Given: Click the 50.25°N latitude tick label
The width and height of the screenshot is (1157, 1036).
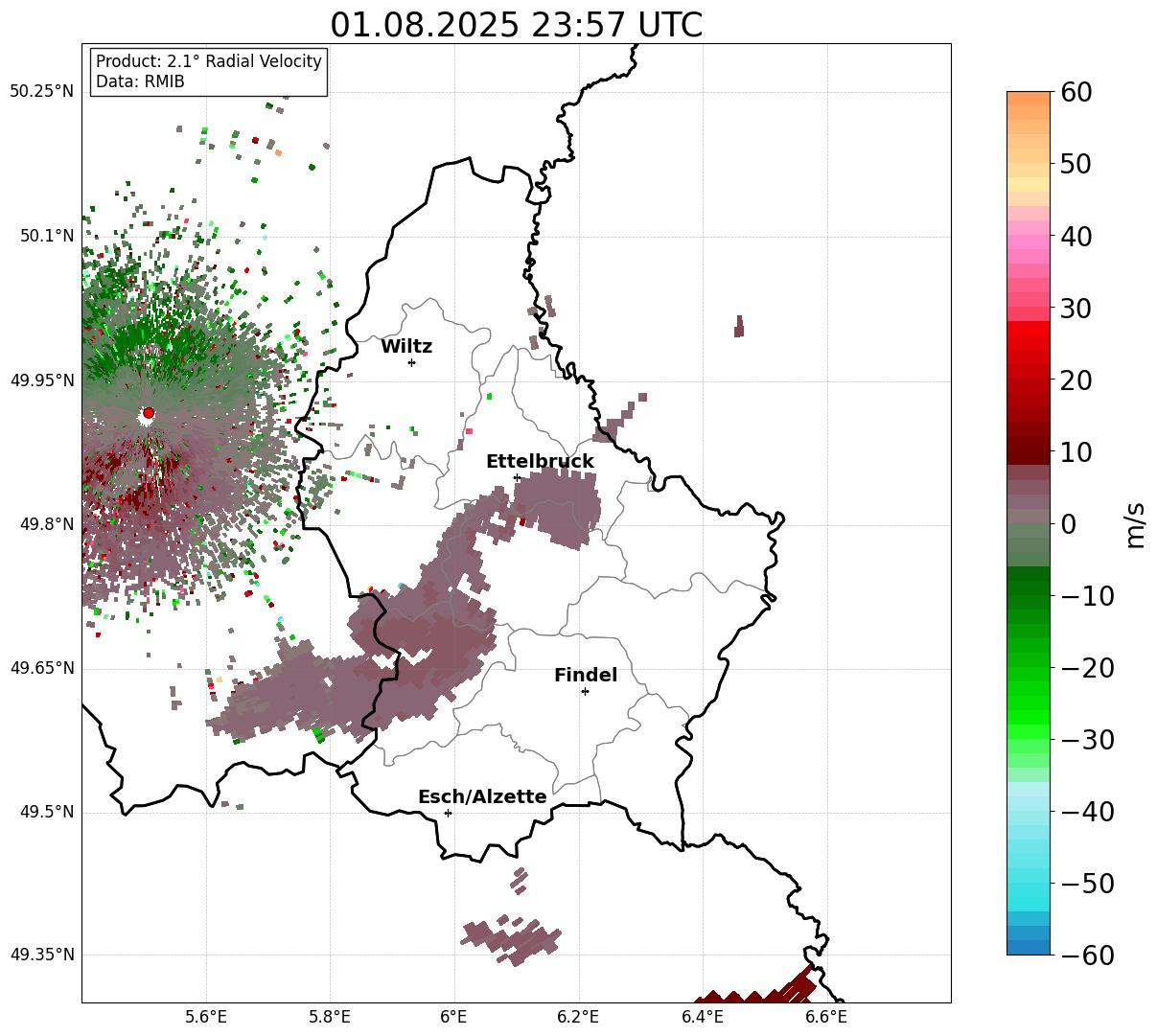Looking at the screenshot, I should click(42, 92).
